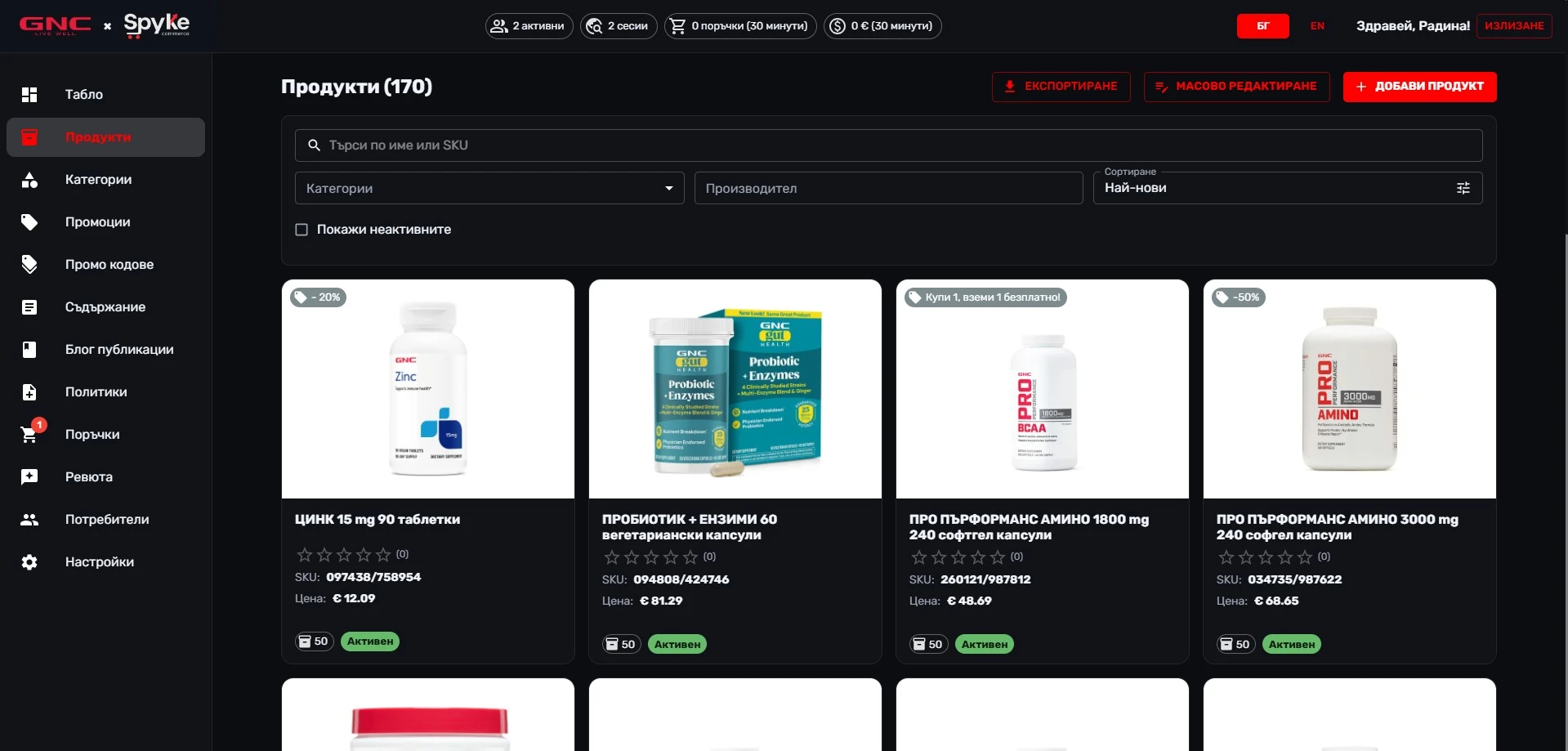
Task: Click the Активен status on ЦИНК card
Action: point(370,641)
